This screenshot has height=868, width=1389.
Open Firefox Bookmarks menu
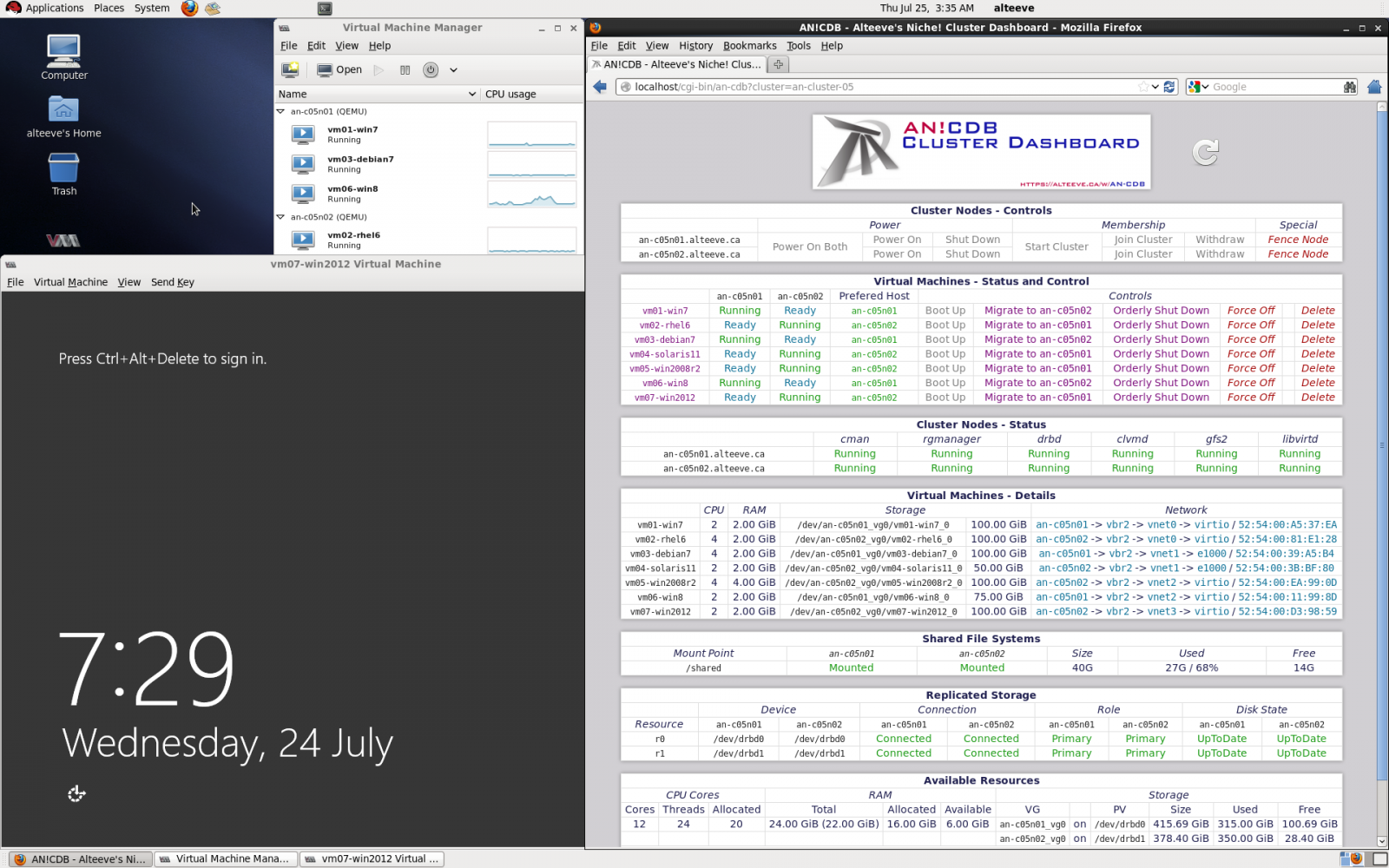click(x=749, y=46)
